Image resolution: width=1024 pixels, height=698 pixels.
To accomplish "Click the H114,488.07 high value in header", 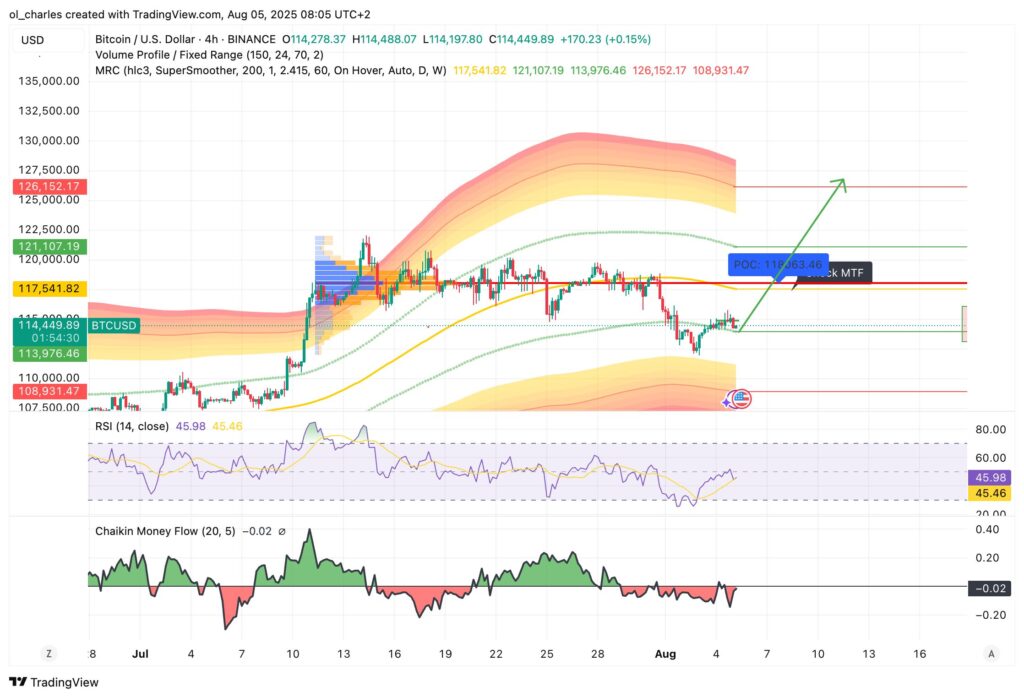I will click(384, 39).
